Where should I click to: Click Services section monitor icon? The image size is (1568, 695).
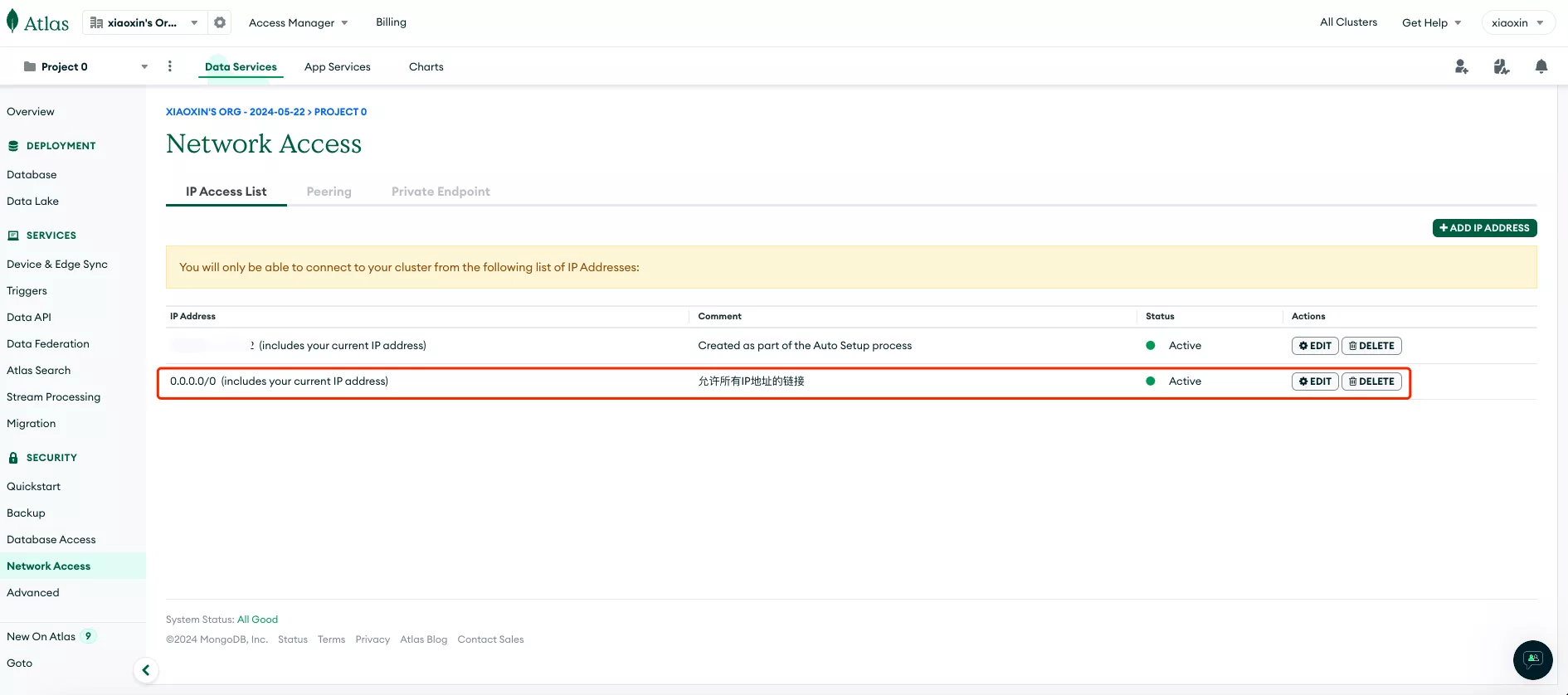pyautogui.click(x=13, y=236)
